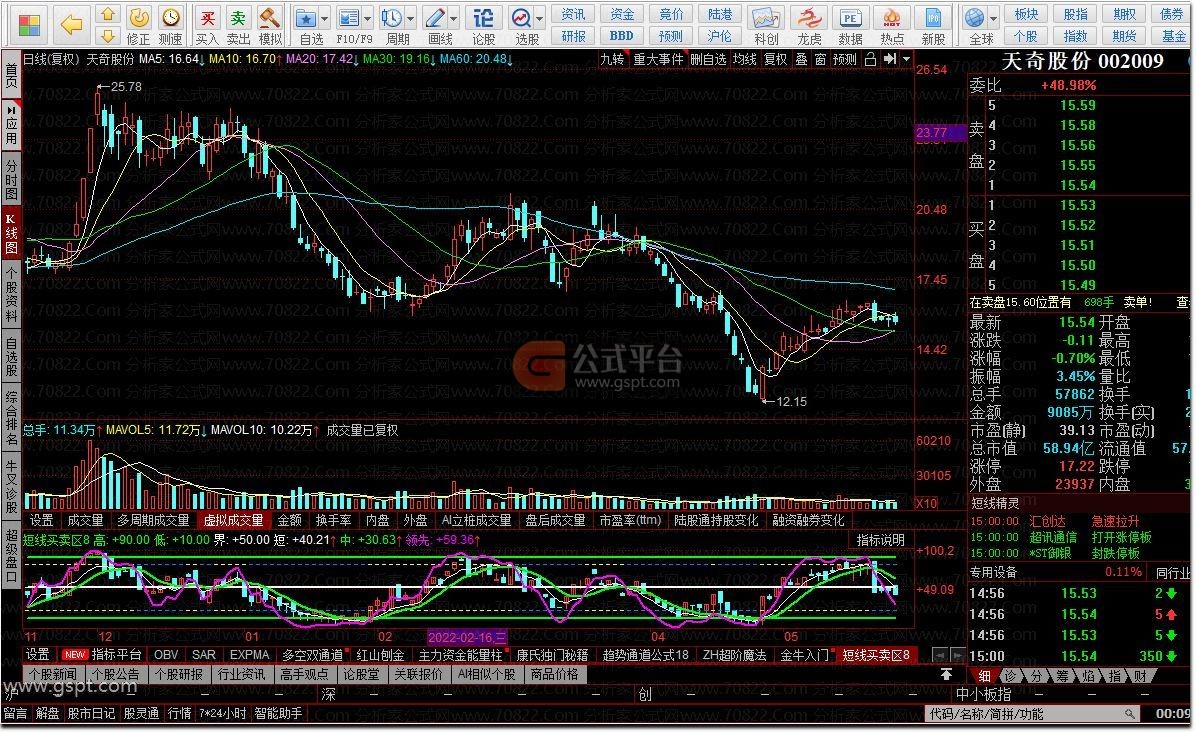Open the F10/F9 info icon
1196x732 pixels.
pyautogui.click(x=349, y=18)
